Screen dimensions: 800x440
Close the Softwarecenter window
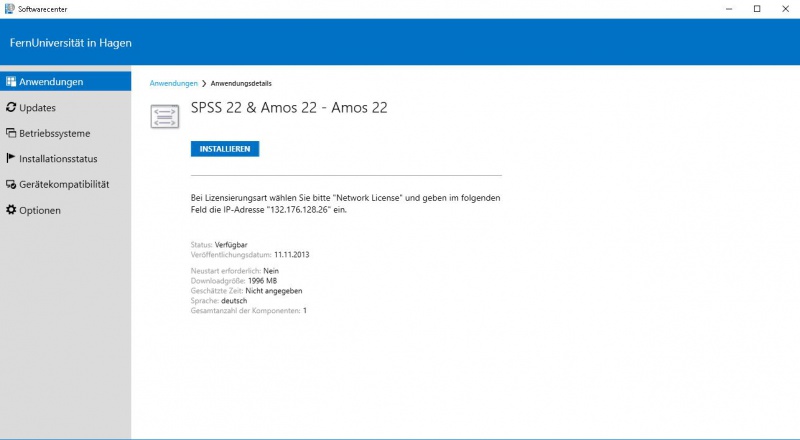click(786, 9)
